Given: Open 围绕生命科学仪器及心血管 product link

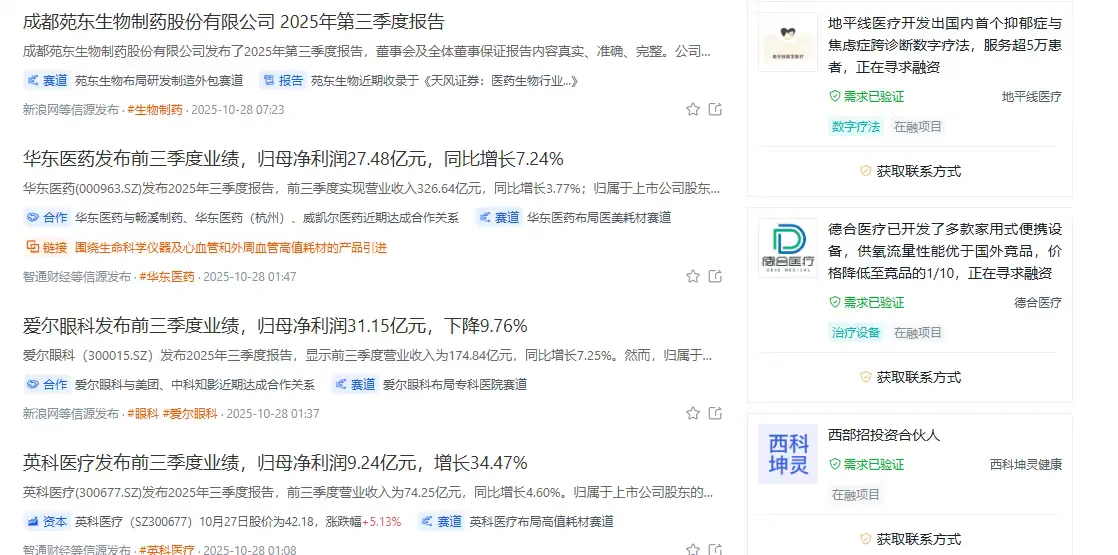Looking at the screenshot, I should (231, 248).
